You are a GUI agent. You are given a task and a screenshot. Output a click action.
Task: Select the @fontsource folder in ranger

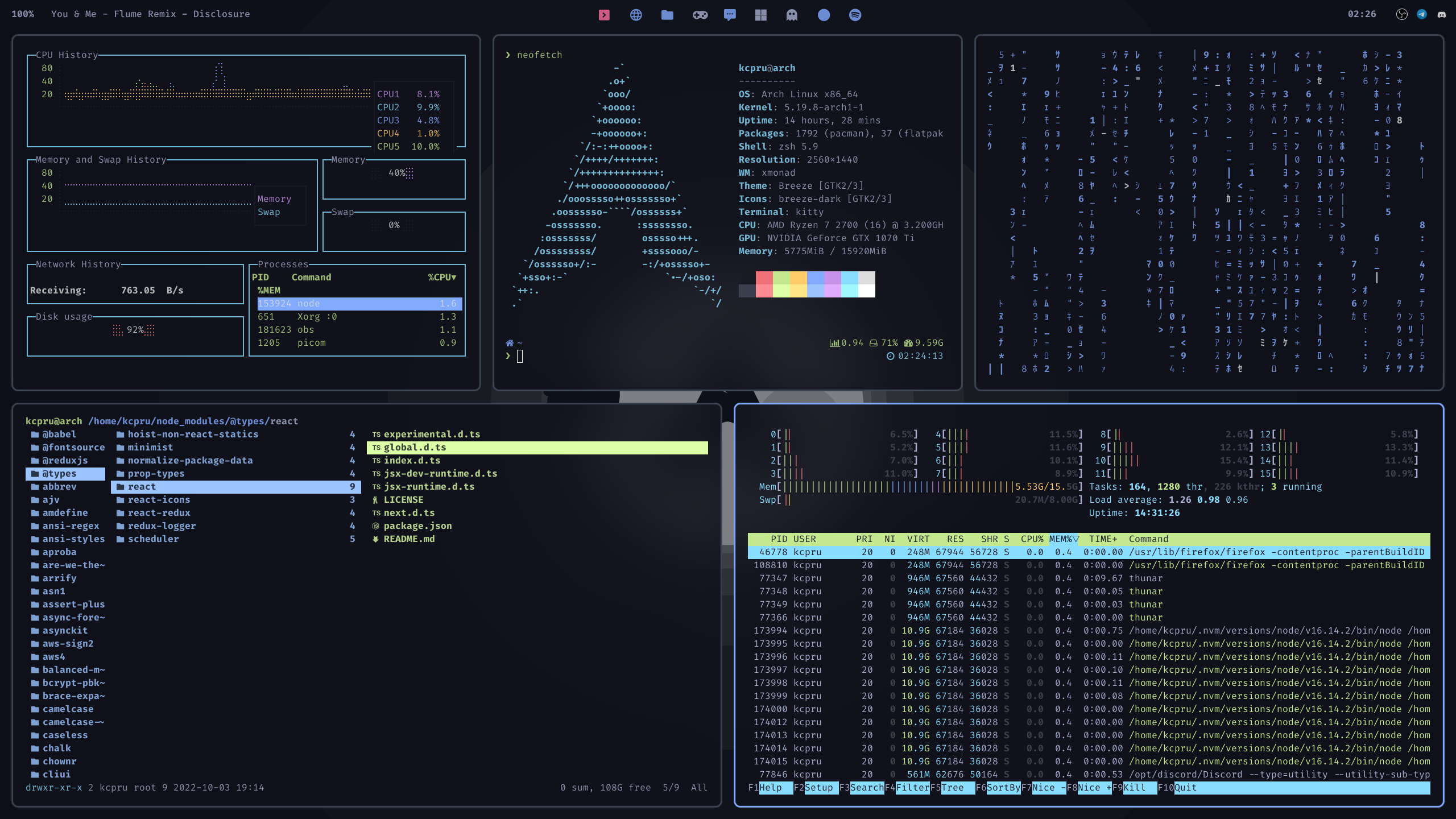[73, 448]
